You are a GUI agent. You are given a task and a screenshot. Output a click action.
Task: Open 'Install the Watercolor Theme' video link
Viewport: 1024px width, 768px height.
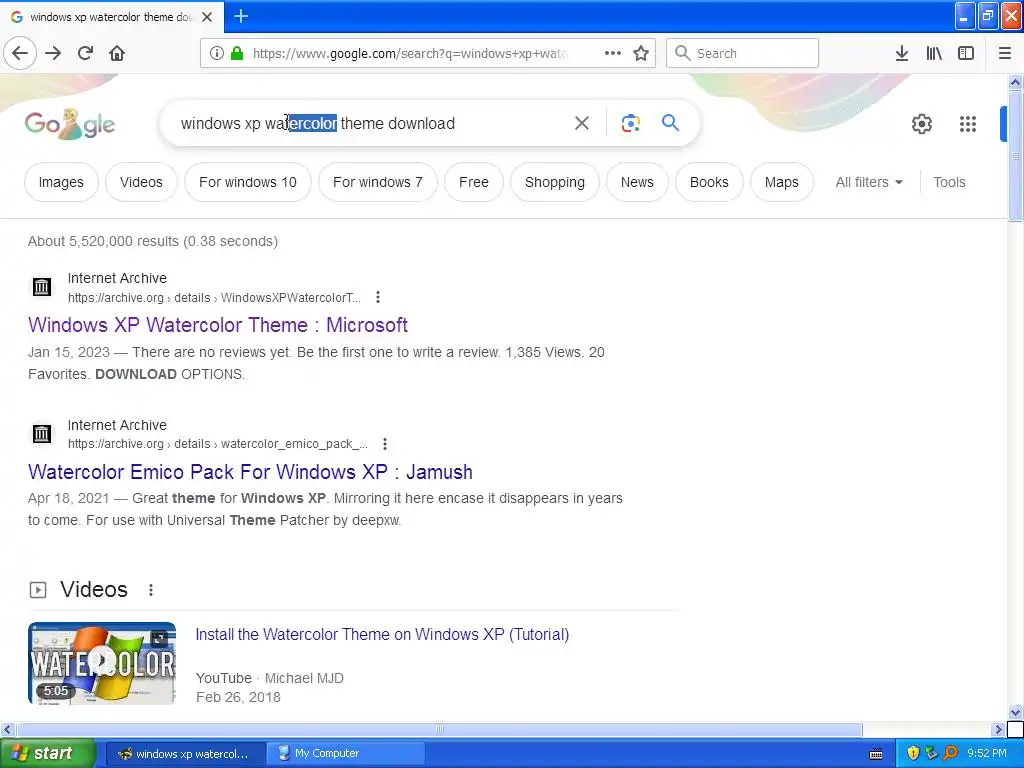(382, 634)
